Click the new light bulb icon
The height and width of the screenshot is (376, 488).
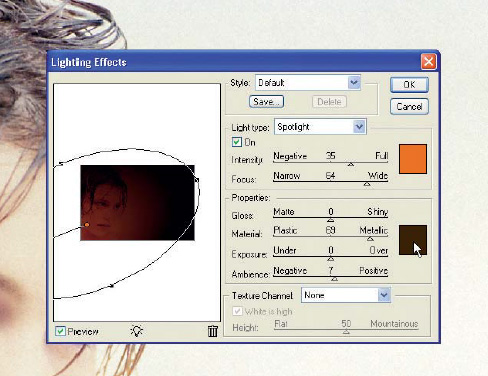[x=137, y=331]
